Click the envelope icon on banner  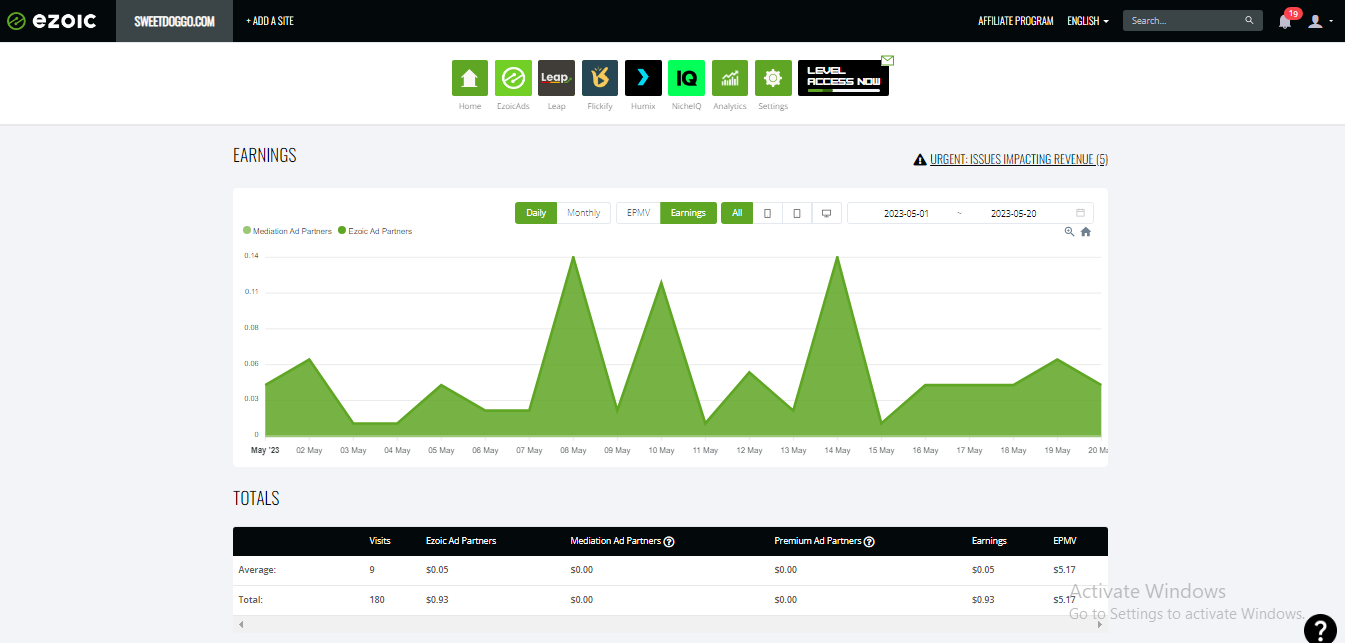(887, 61)
